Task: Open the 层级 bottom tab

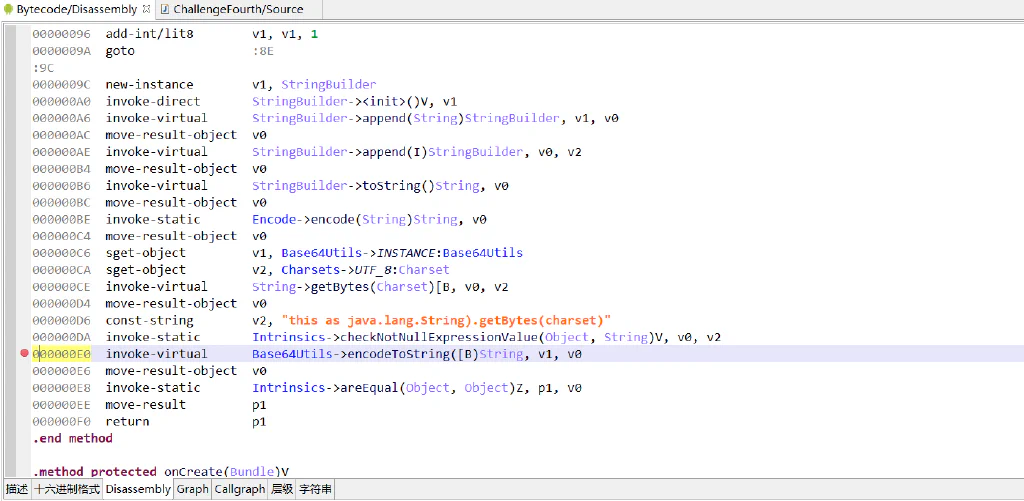Action: tap(282, 489)
